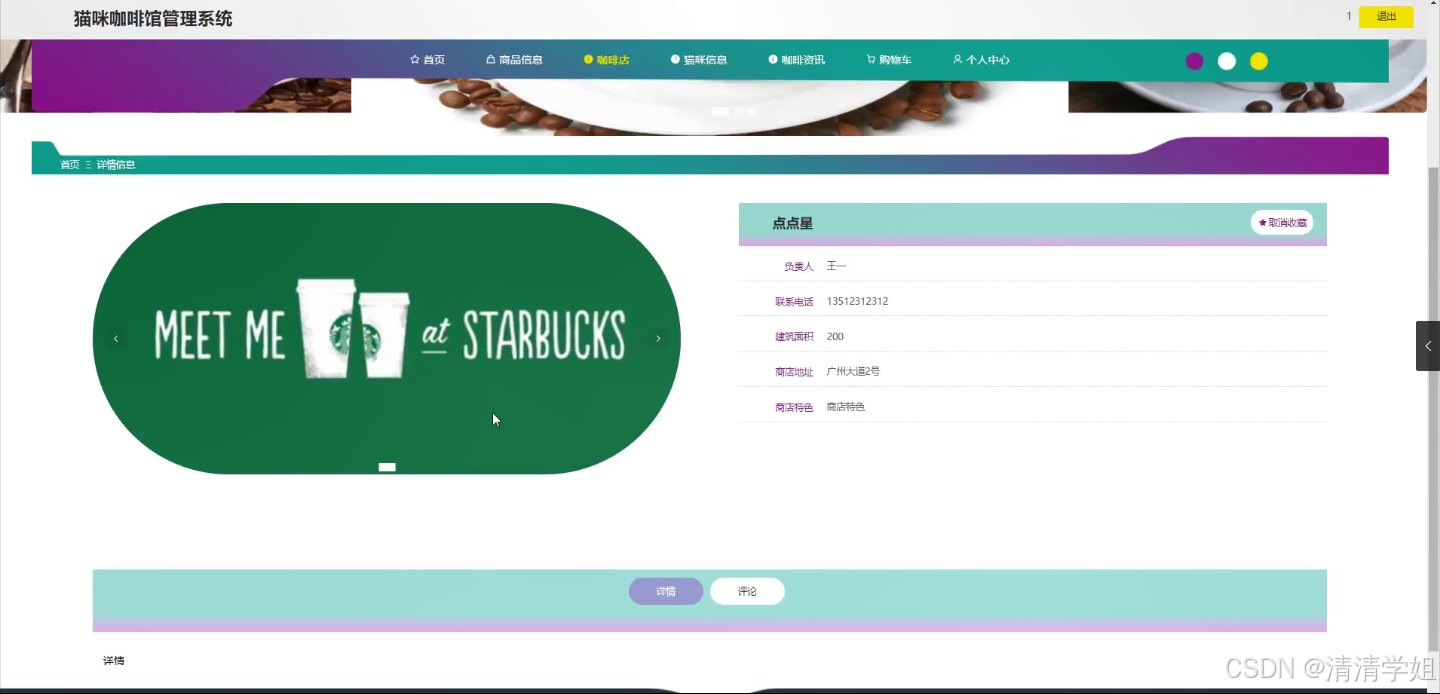1440x694 pixels.
Task: Click the 建筑面积 value 200
Action: [835, 336]
